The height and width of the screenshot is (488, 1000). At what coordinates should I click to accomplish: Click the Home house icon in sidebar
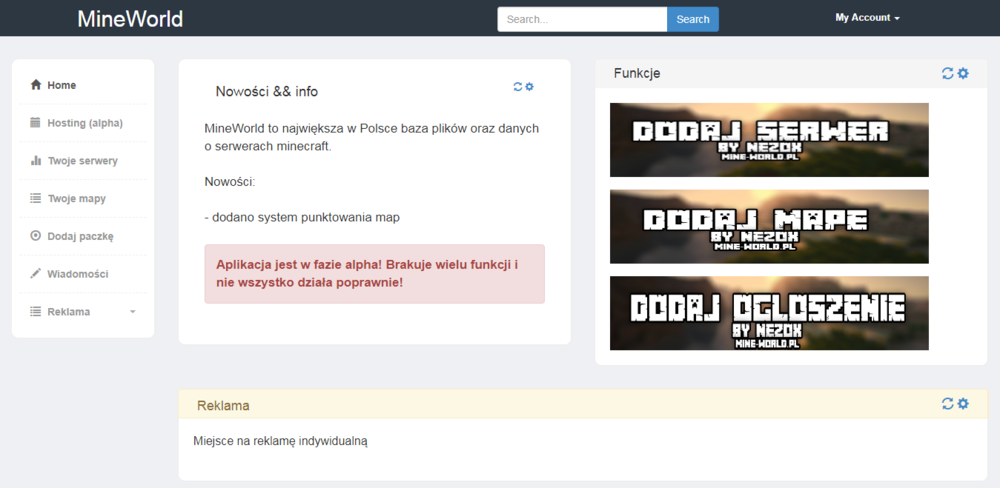click(x=36, y=85)
